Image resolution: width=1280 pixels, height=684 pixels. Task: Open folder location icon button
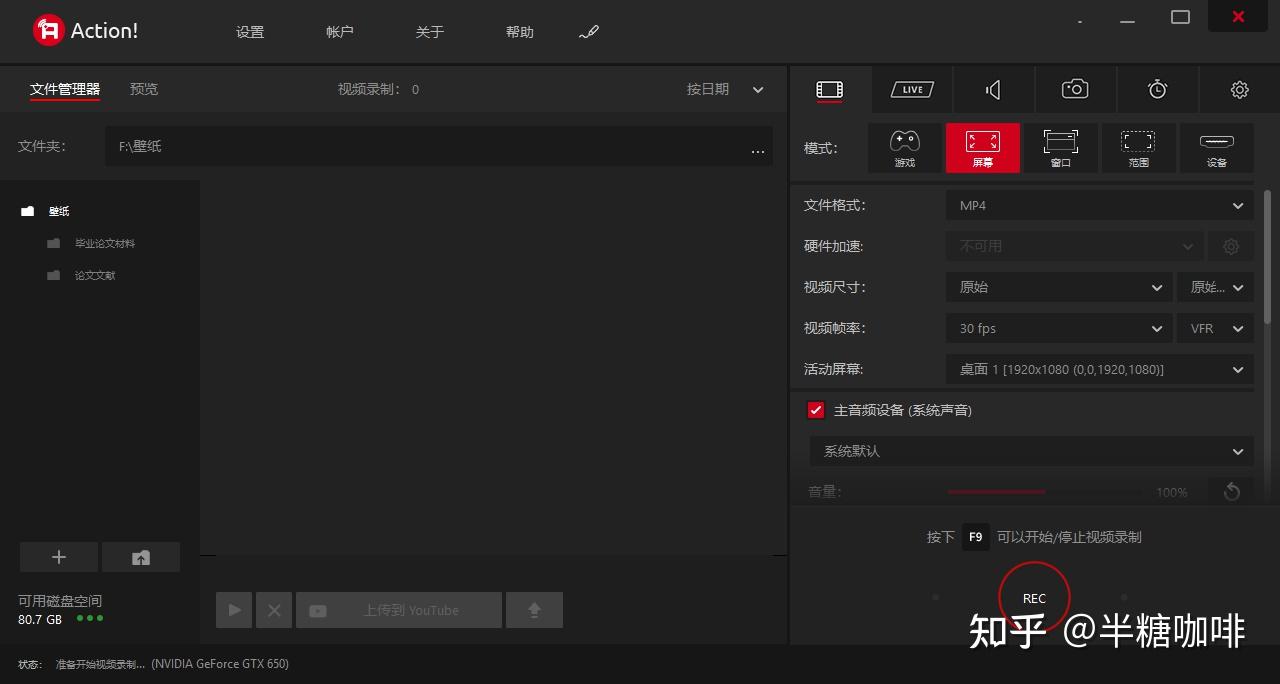tap(141, 558)
